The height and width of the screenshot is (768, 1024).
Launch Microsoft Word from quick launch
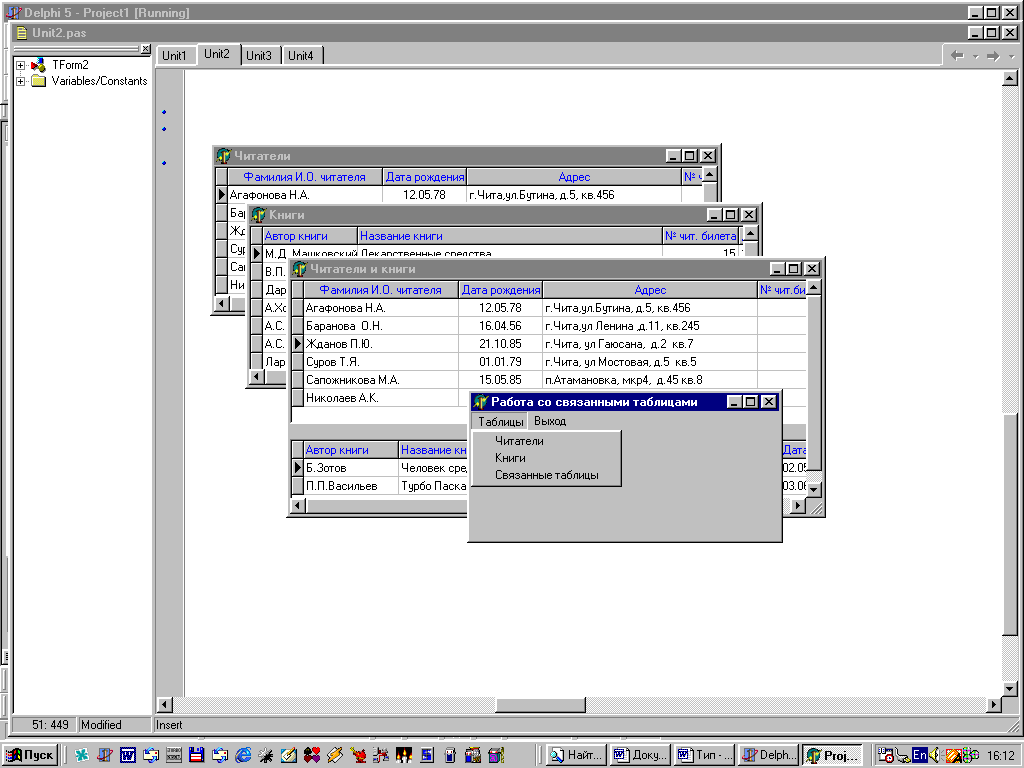coord(128,755)
